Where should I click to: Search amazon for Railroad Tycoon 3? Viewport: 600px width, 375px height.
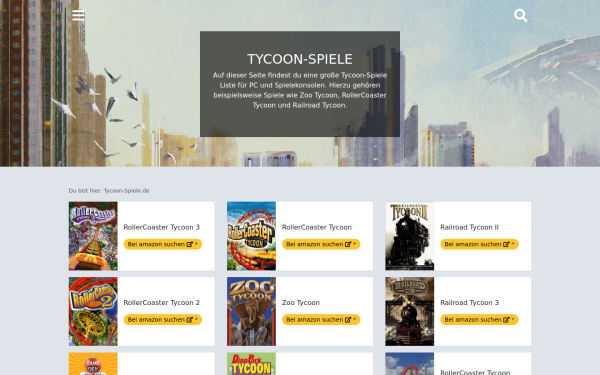479,320
